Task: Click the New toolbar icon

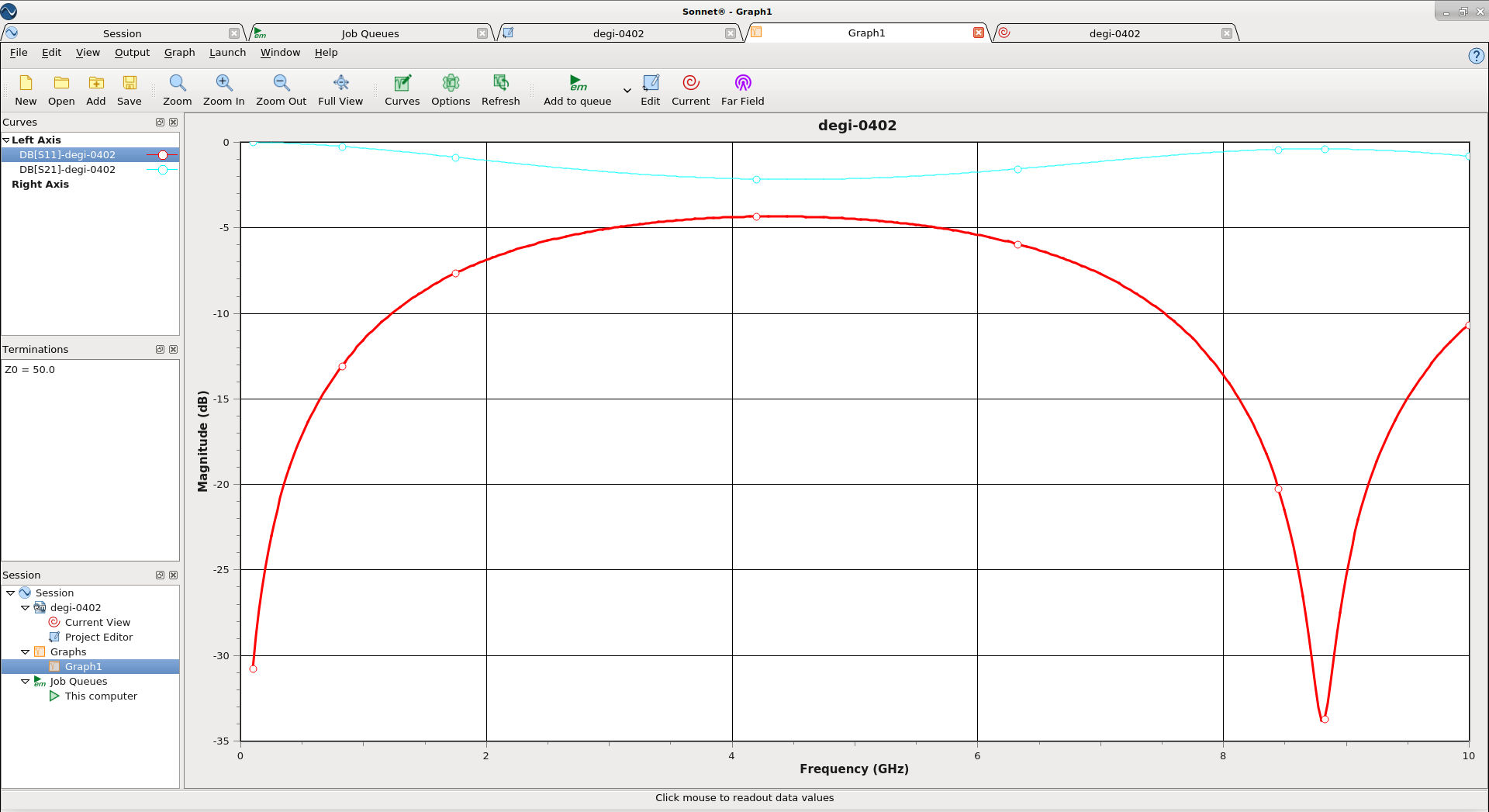Action: point(26,90)
